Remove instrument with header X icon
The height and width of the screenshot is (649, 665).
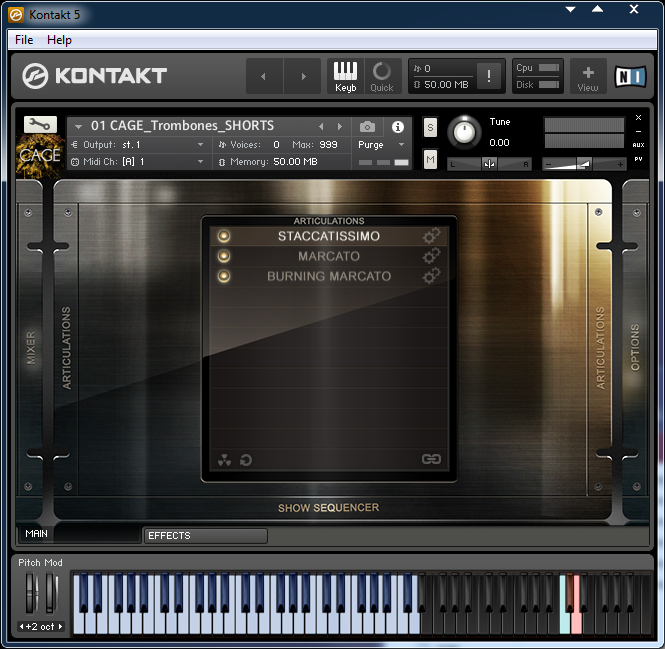(x=638, y=117)
